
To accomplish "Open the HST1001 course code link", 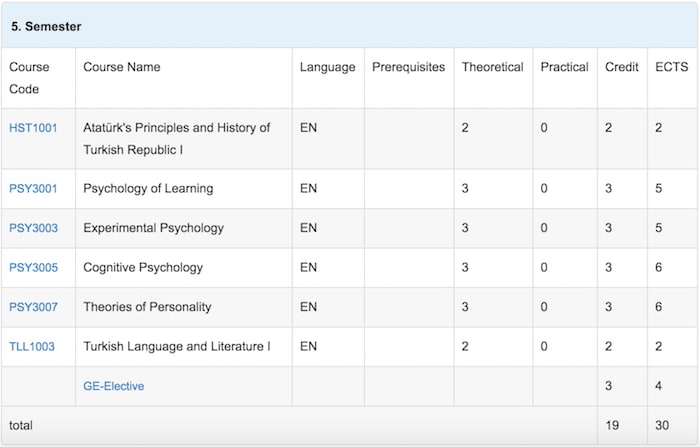I will tap(31, 128).
